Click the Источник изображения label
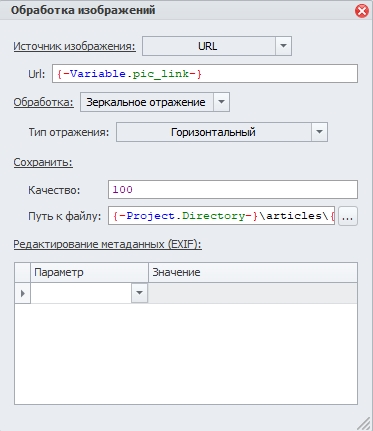Image resolution: width=373 pixels, height=431 pixels. (x=74, y=46)
